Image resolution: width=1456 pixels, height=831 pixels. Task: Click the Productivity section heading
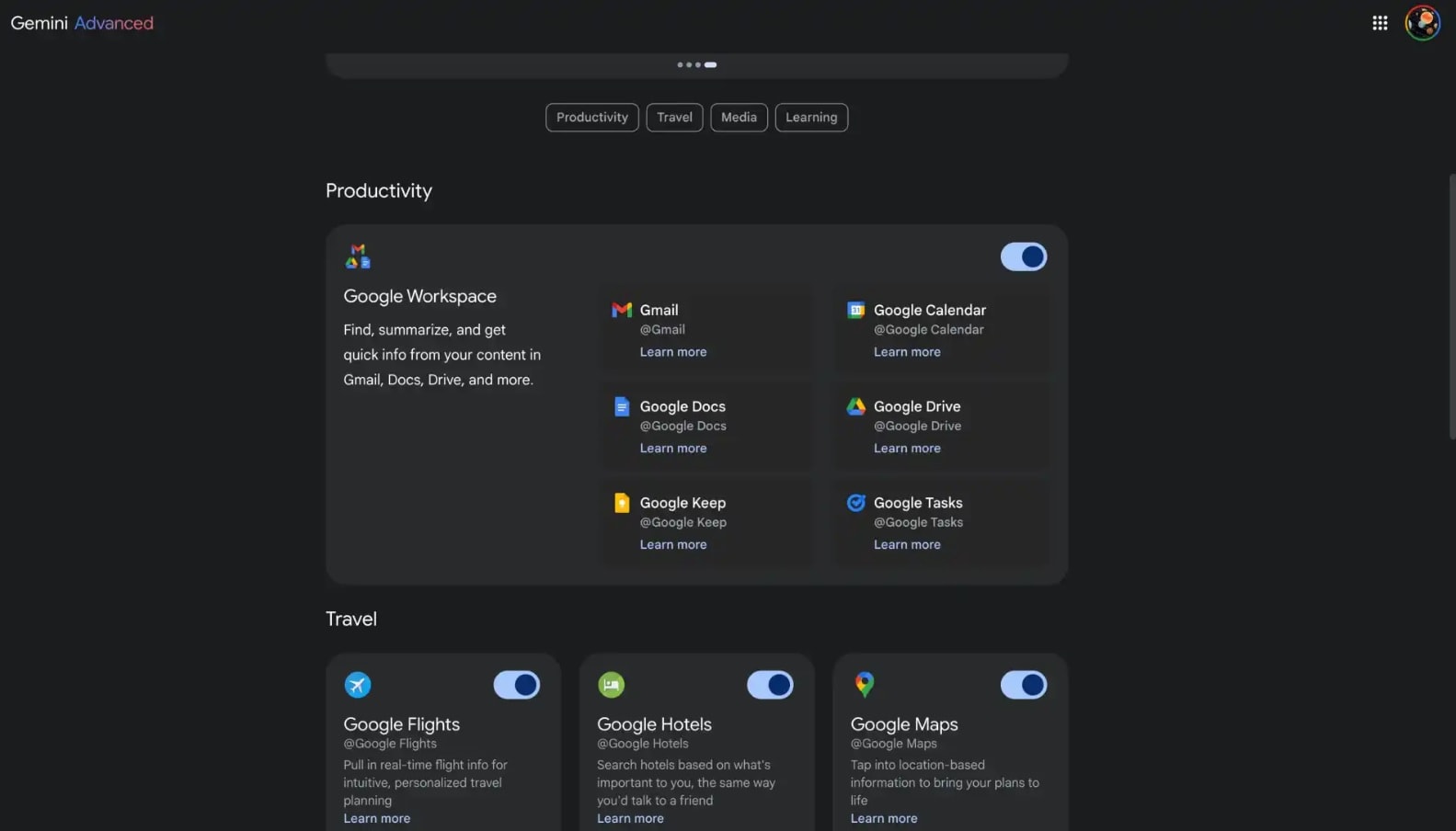coord(379,190)
